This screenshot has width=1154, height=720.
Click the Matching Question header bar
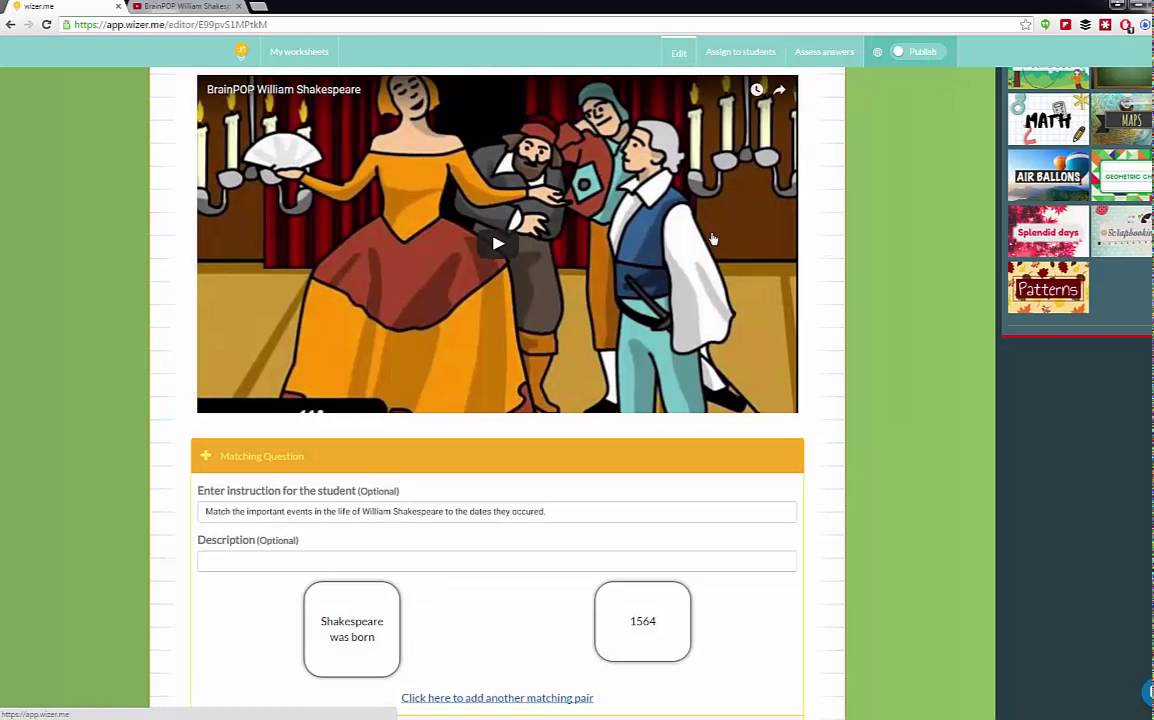pos(497,456)
